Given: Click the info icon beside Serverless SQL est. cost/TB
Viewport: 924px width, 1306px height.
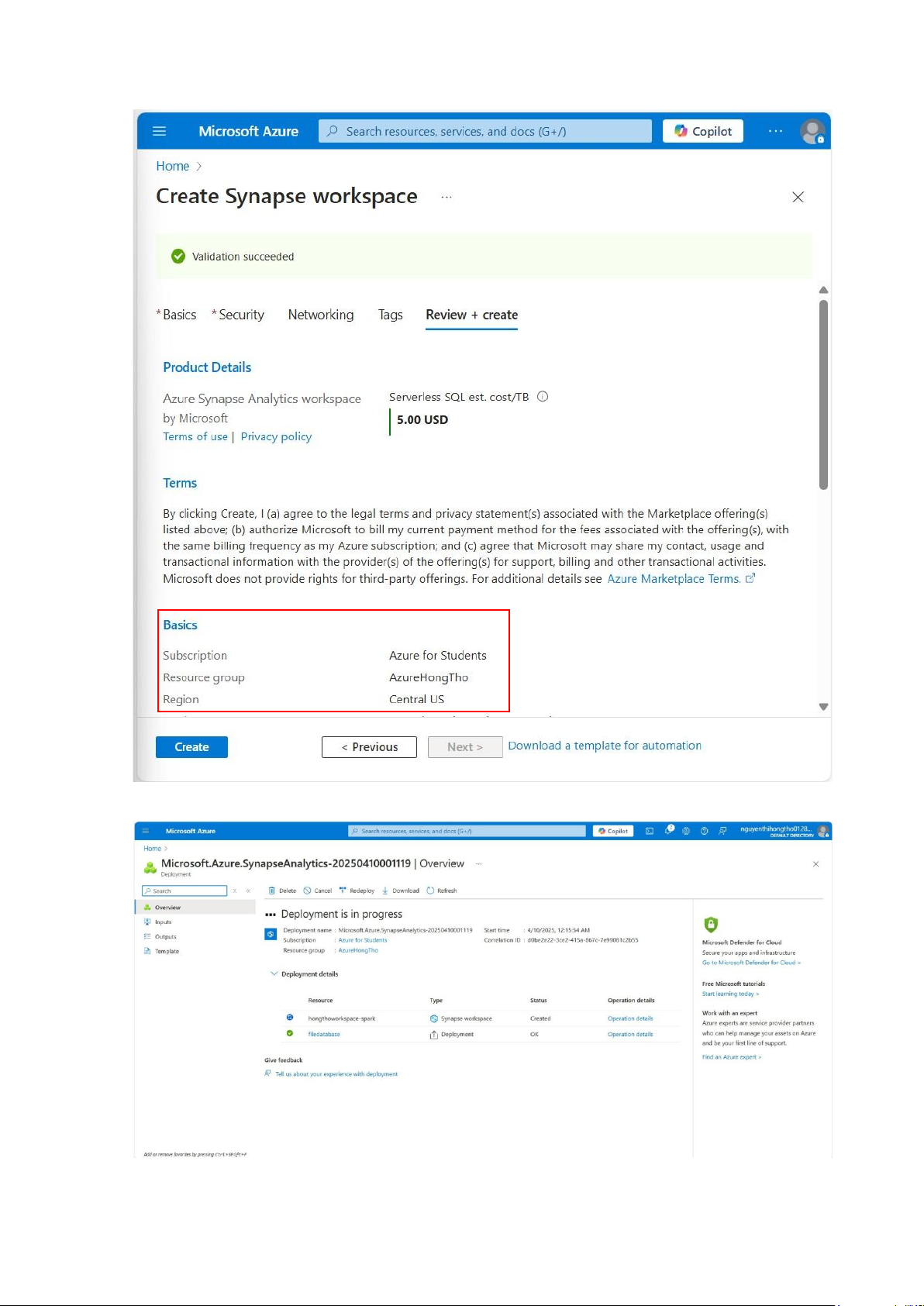Looking at the screenshot, I should tap(543, 397).
